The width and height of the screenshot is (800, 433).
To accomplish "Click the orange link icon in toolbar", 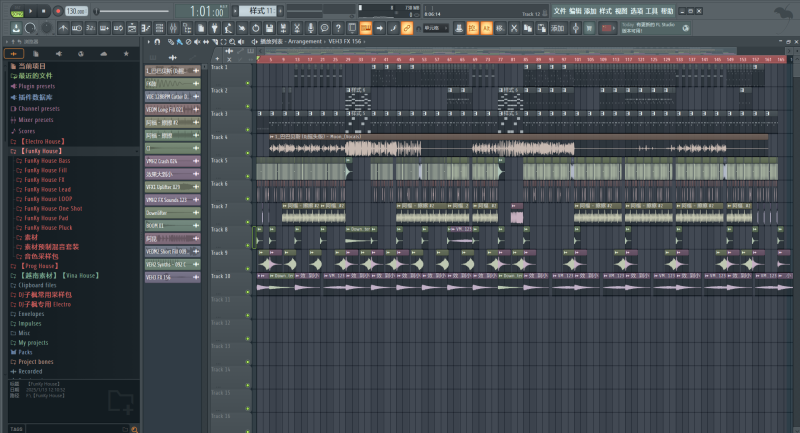I will click(x=407, y=27).
